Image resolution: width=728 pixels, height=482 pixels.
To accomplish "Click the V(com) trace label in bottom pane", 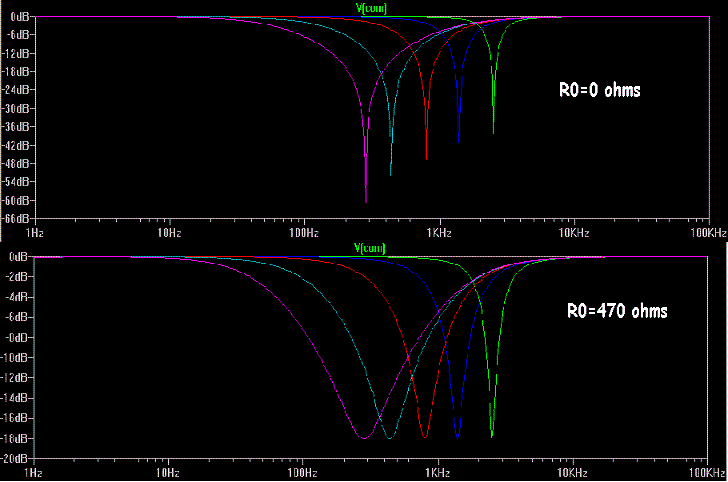I will coord(370,248).
